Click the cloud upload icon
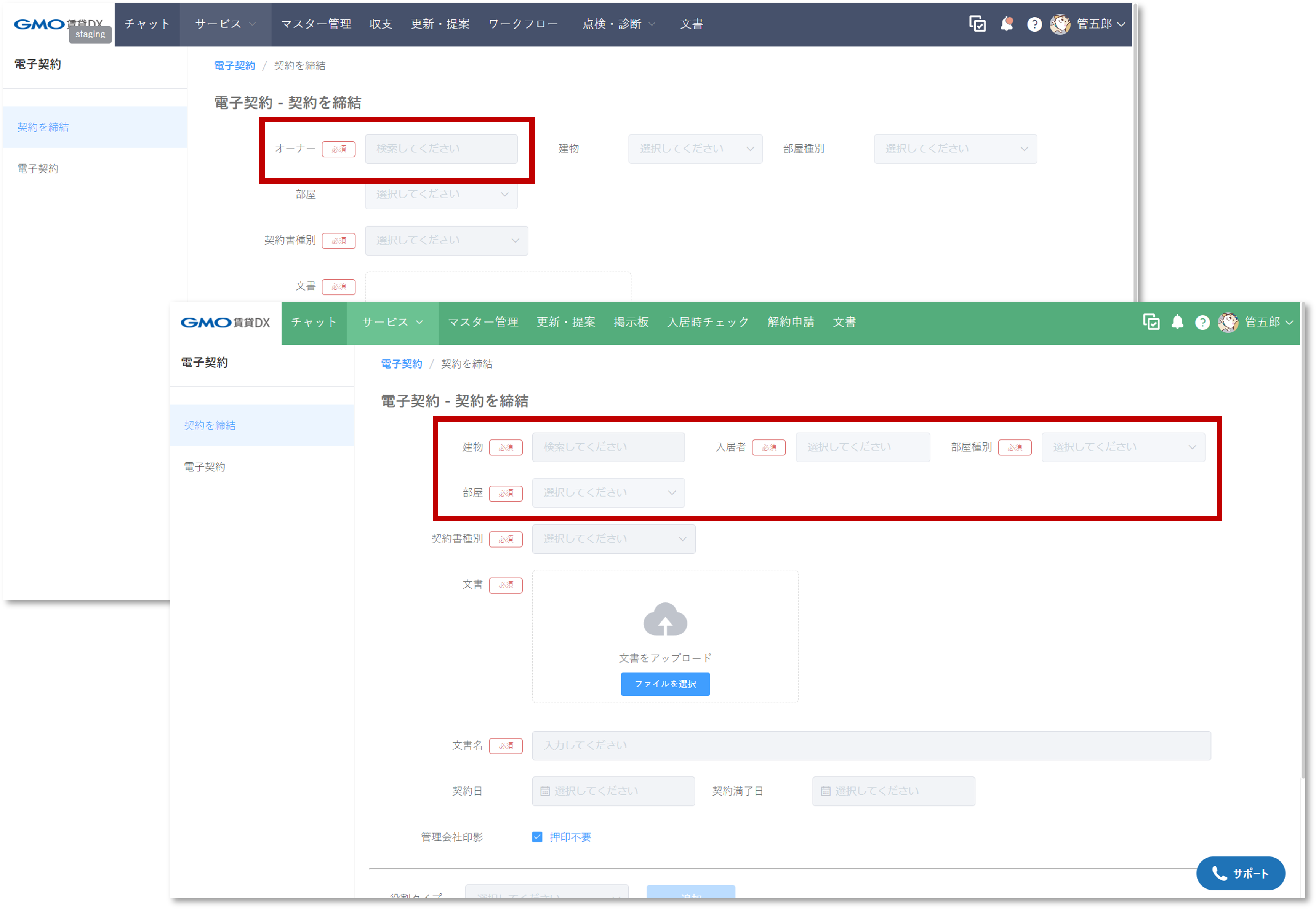1316x909 pixels. pos(665,620)
